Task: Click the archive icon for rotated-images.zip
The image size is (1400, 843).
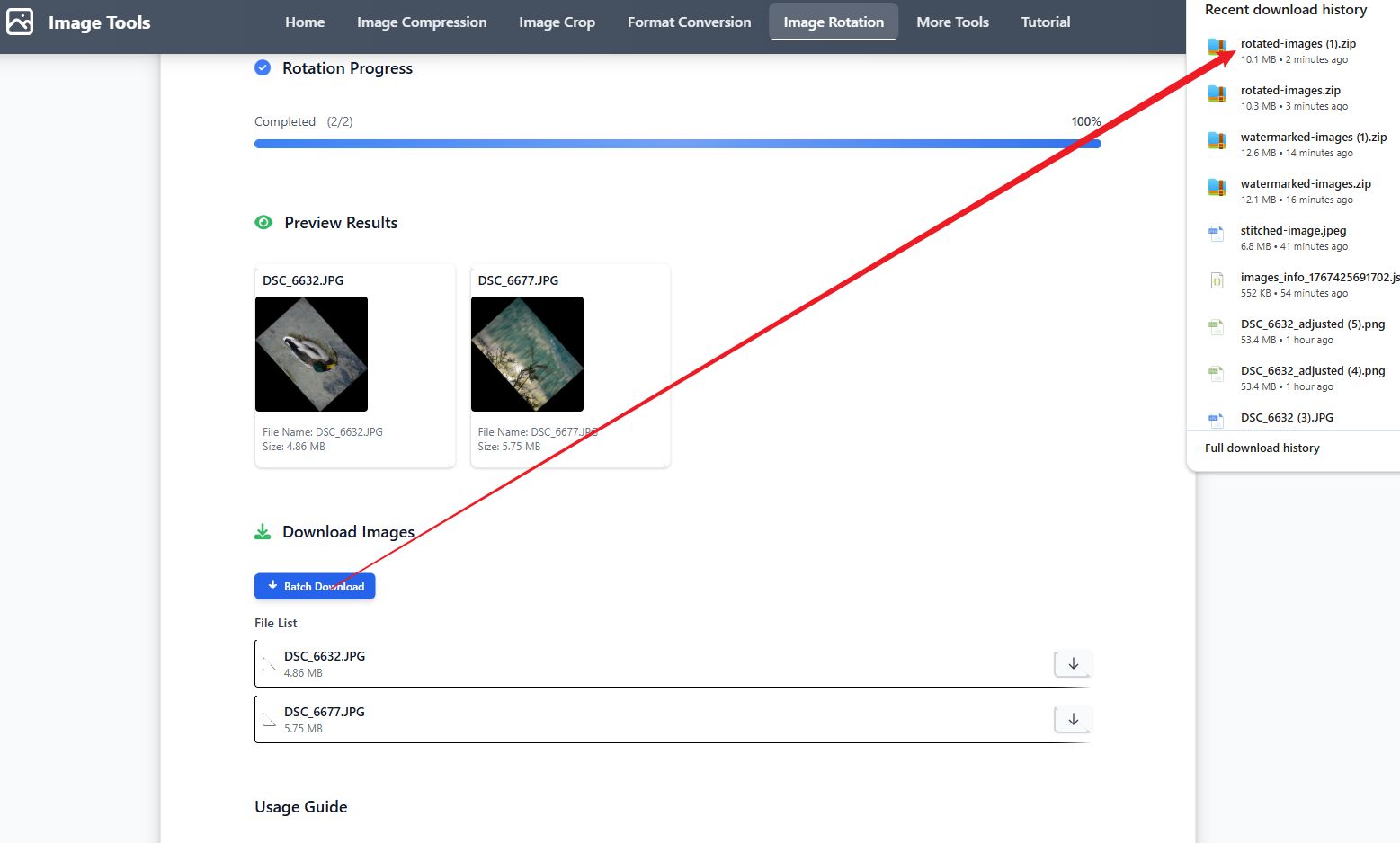Action: coord(1217,93)
